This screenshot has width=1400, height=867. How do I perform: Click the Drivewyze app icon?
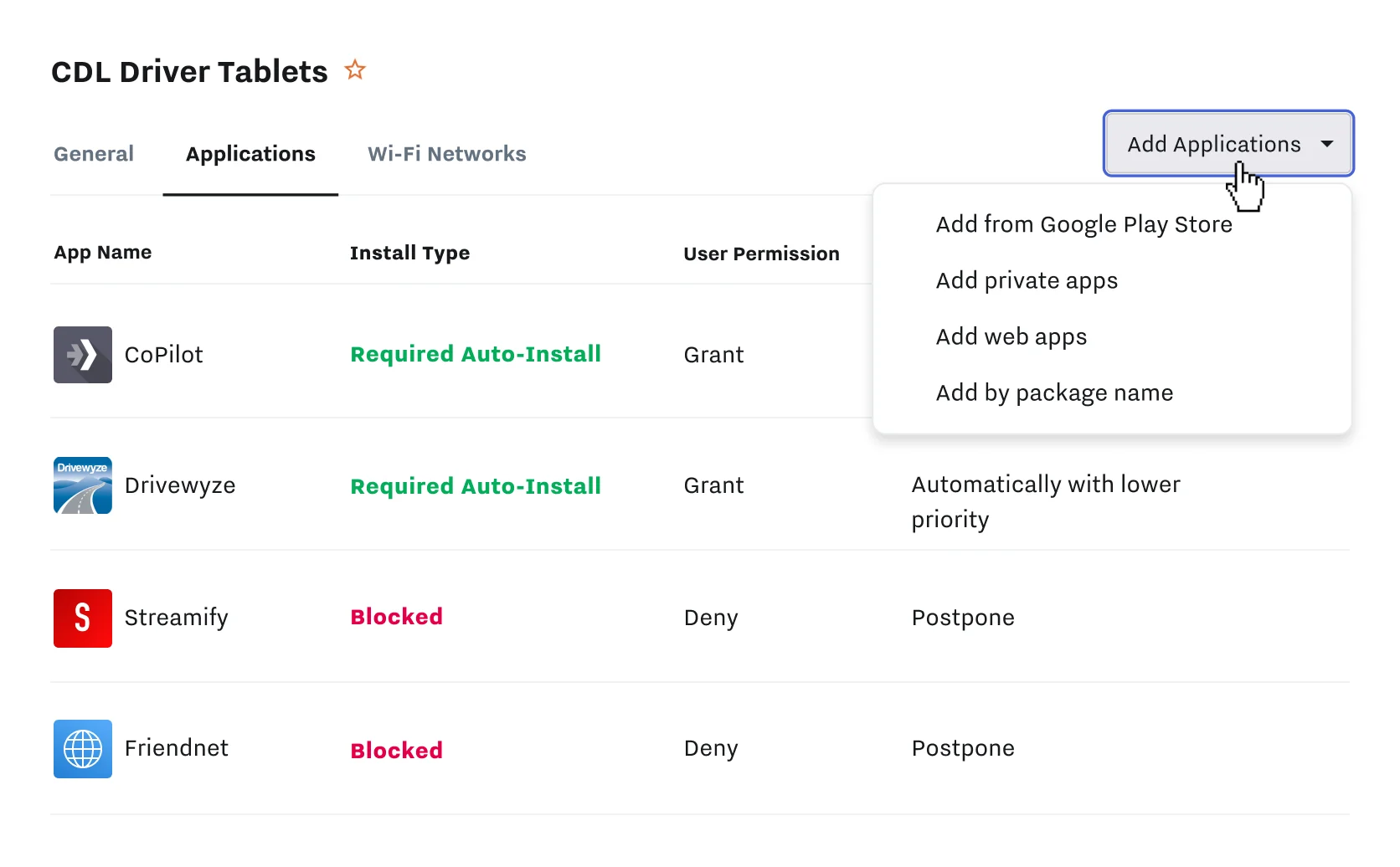point(83,485)
